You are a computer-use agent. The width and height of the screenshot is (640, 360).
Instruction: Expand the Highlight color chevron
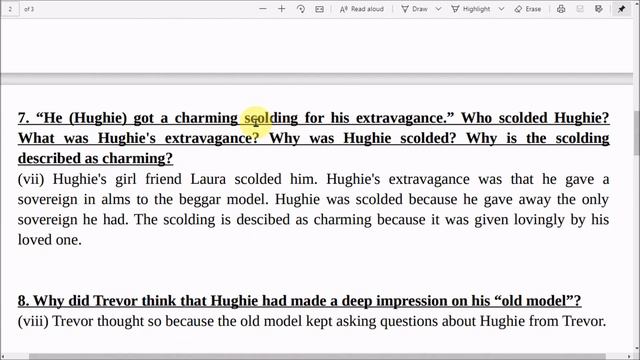pyautogui.click(x=501, y=9)
